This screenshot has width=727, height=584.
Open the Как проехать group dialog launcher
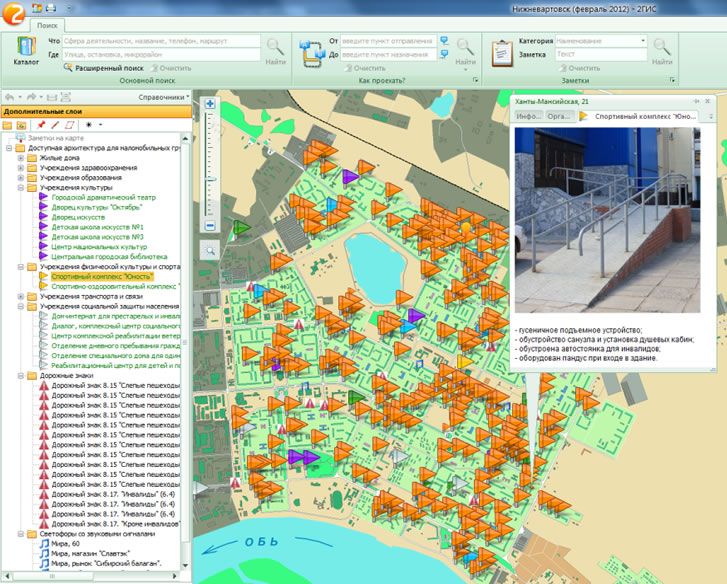click(x=475, y=80)
